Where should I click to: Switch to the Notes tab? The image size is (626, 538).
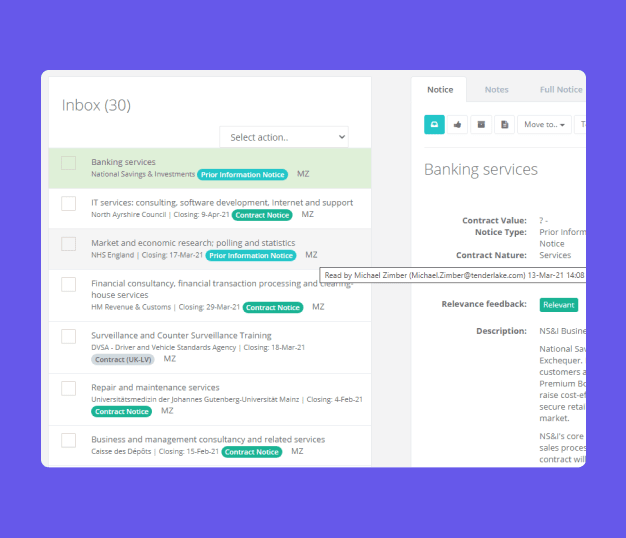click(497, 90)
